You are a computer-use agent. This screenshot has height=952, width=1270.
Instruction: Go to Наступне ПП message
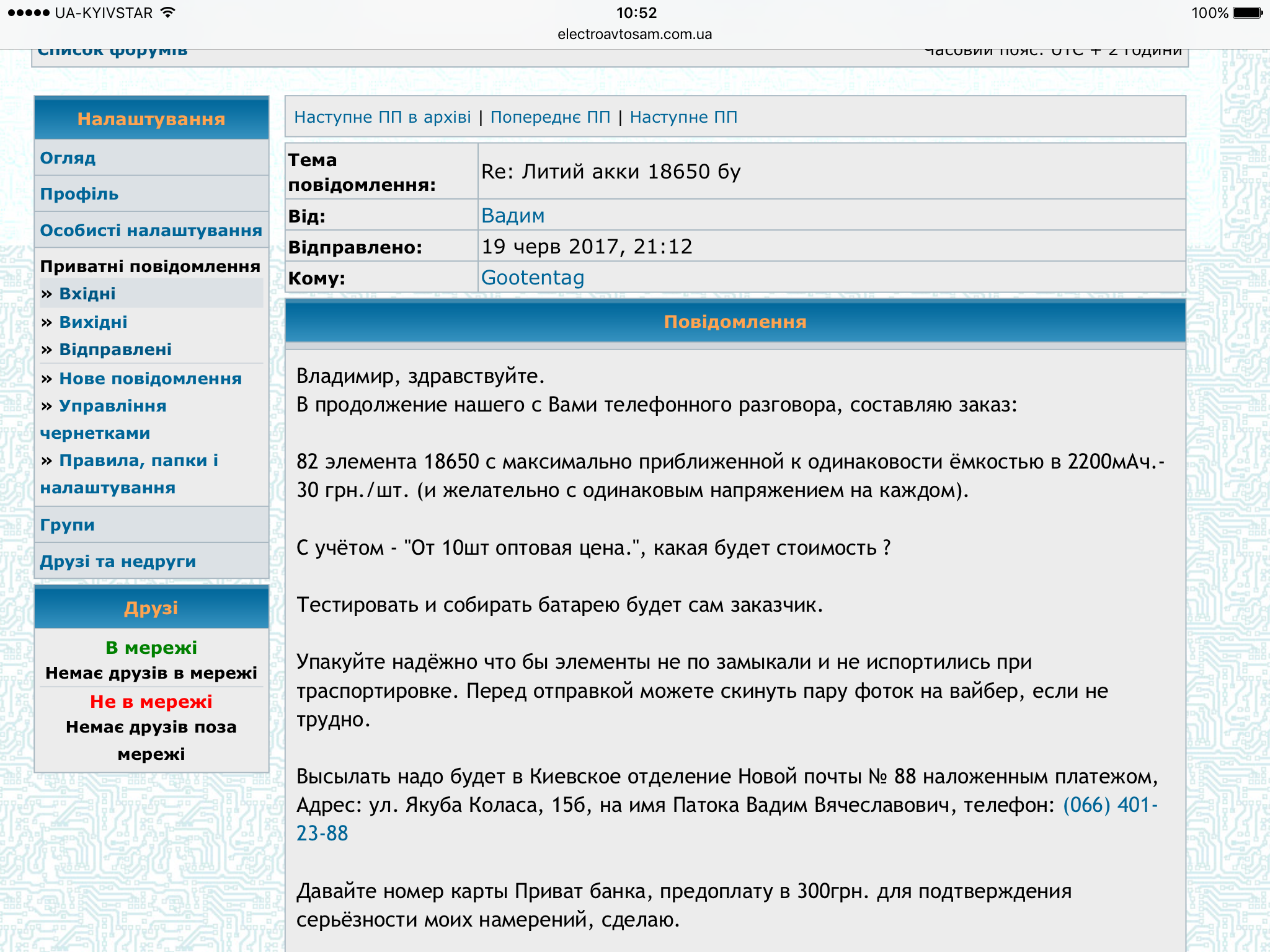(x=683, y=117)
